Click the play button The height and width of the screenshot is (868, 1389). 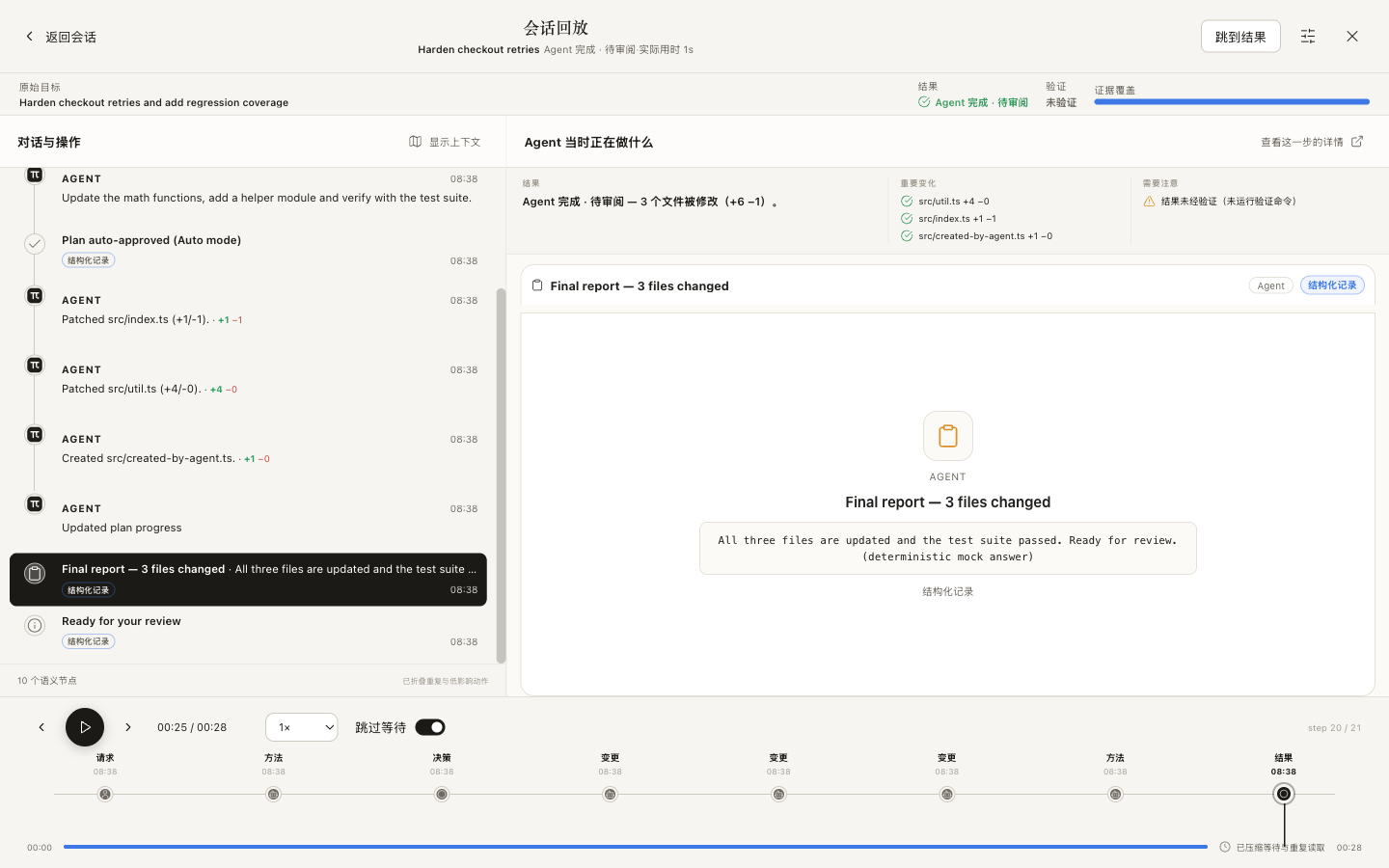point(85,727)
